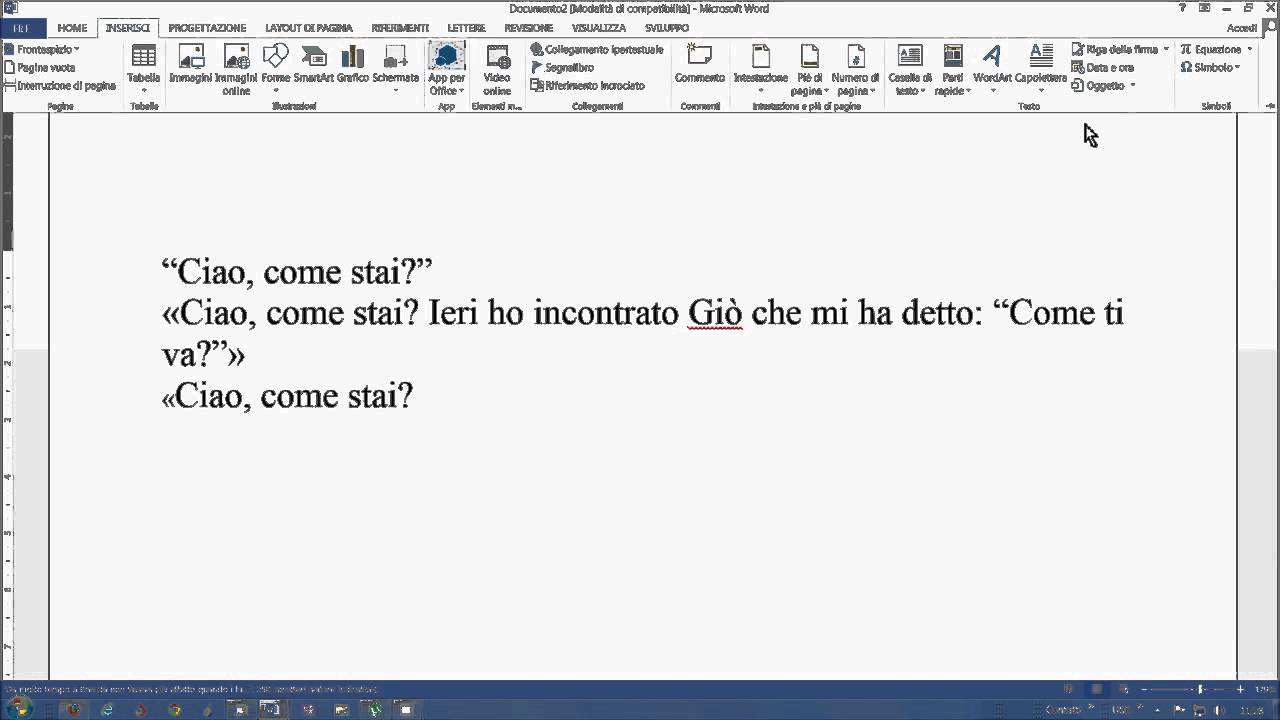Open the REVISIONE tab
Viewport: 1280px width, 720px height.
pyautogui.click(x=528, y=28)
